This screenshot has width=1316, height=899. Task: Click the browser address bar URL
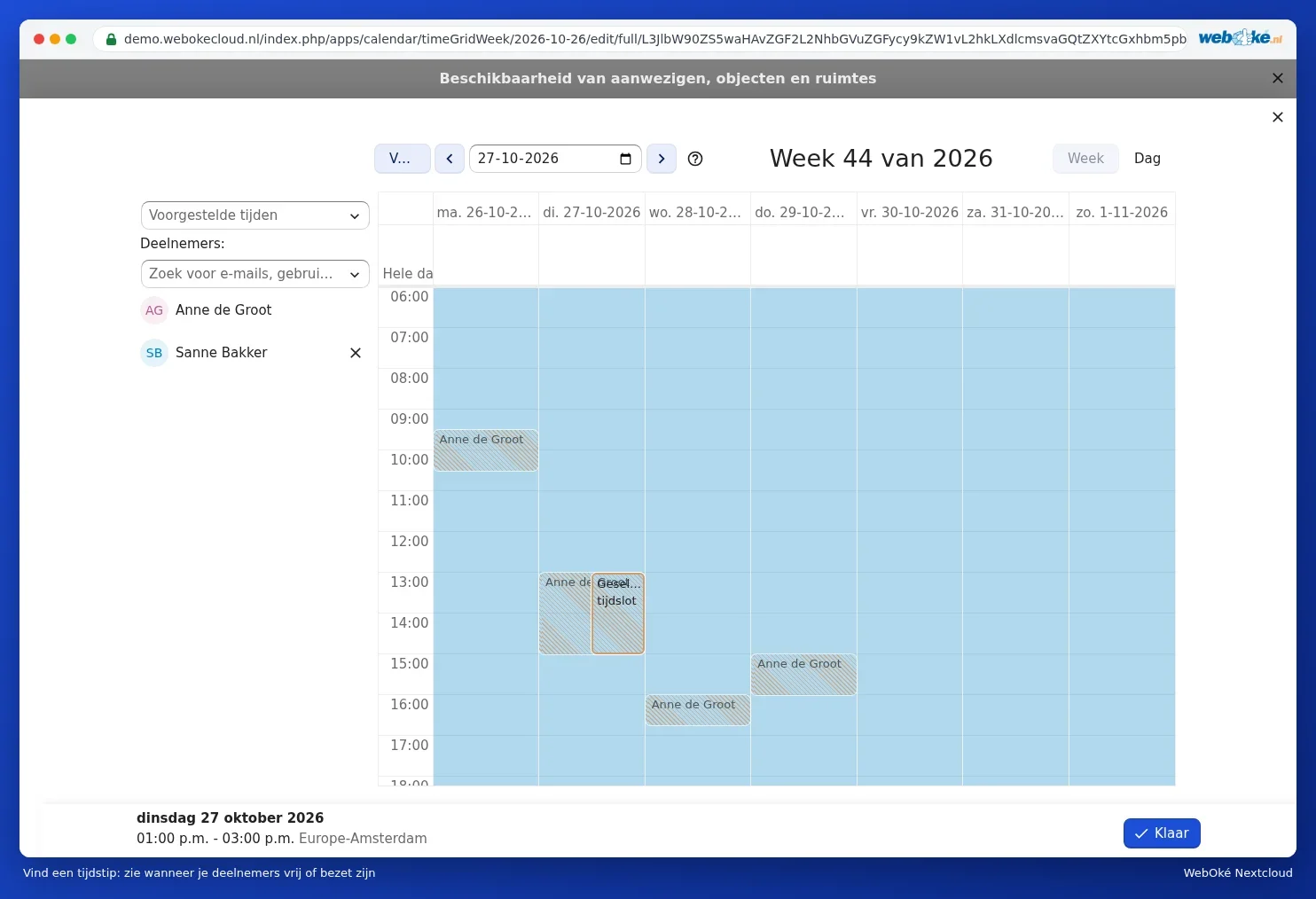[x=654, y=39]
